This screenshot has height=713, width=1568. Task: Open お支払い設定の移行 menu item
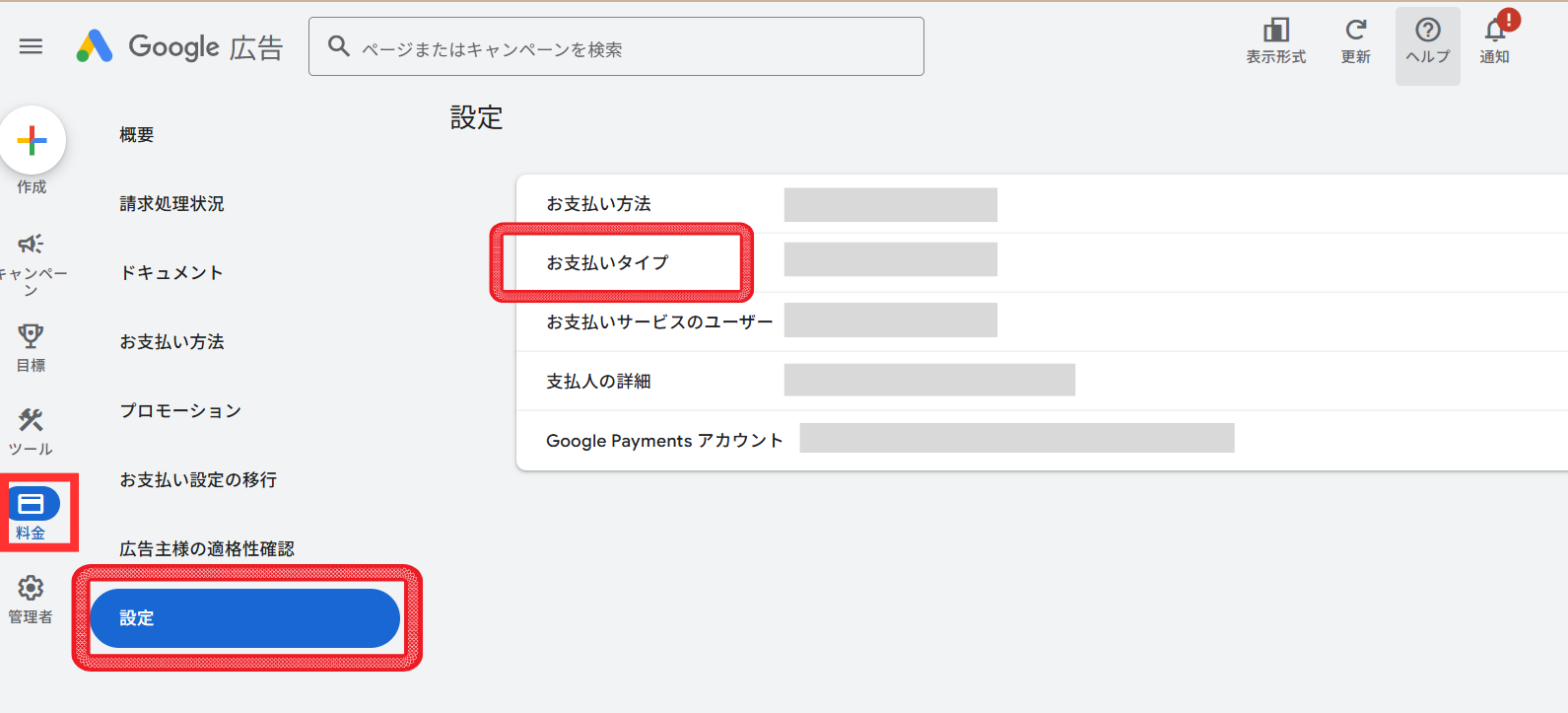[x=198, y=480]
